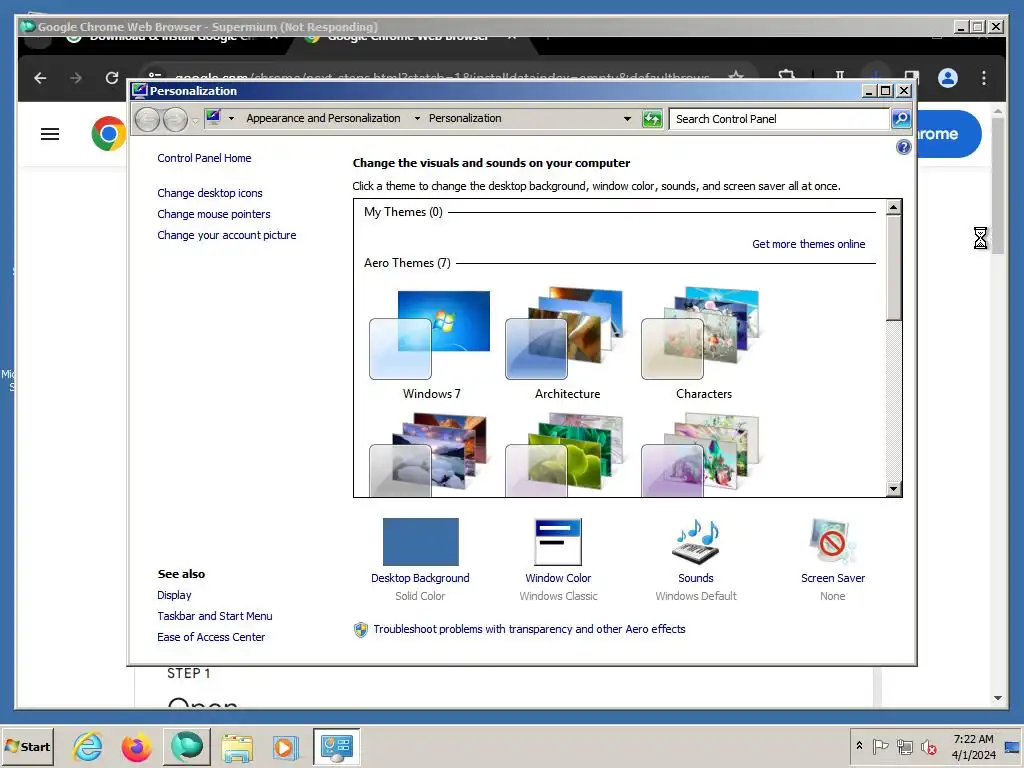Click the themes list scroll down arrow

tap(893, 488)
